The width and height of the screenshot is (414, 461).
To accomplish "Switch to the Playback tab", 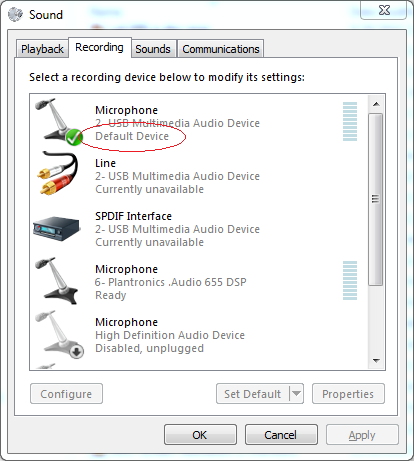I will coord(42,49).
